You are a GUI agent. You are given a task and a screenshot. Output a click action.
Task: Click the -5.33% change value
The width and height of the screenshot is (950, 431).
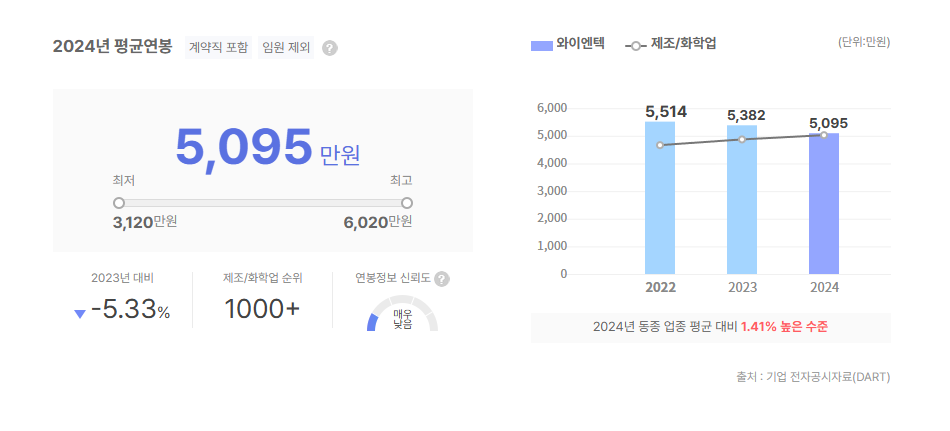click(x=130, y=310)
